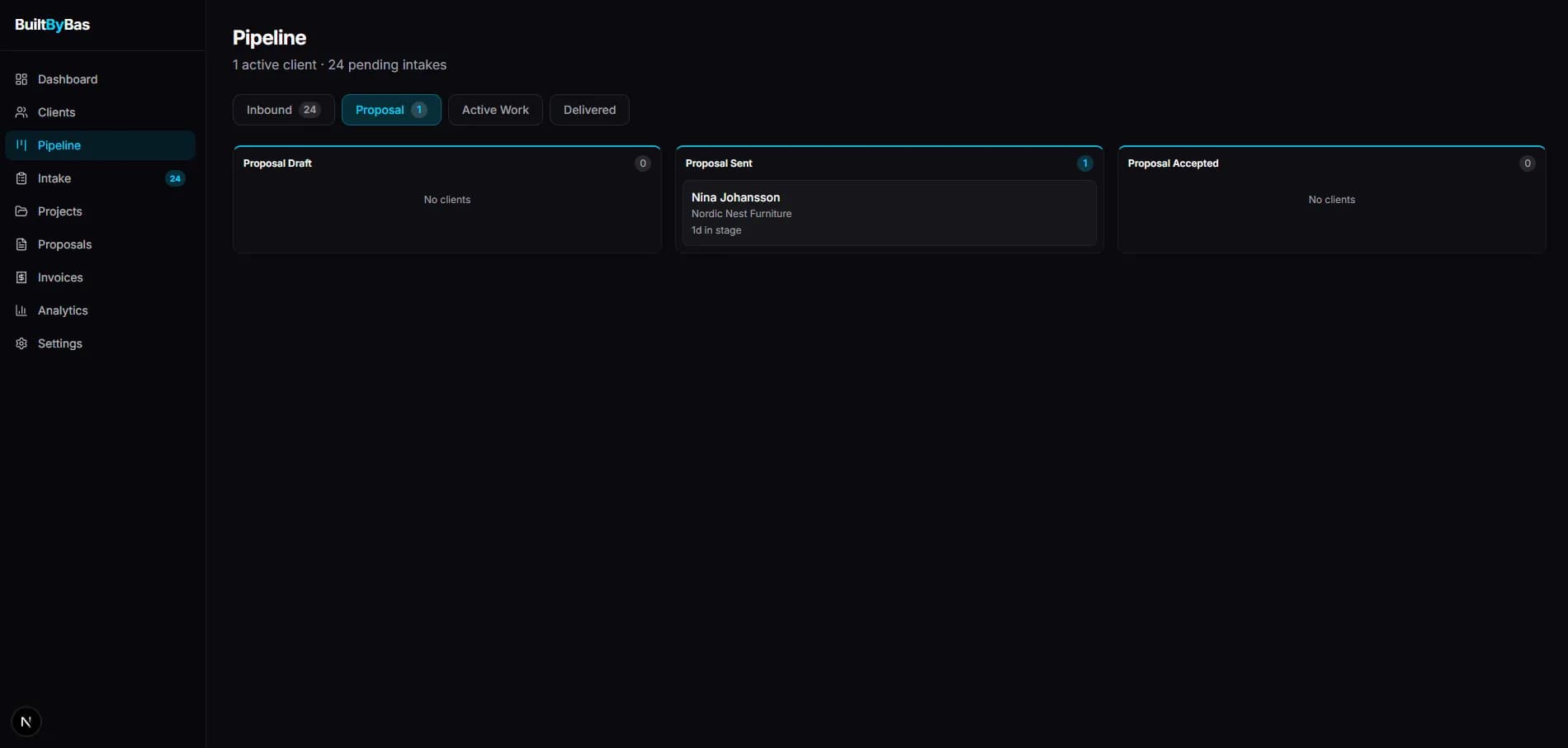
Task: Click the Dashboard grid icon in sidebar
Action: (21, 79)
